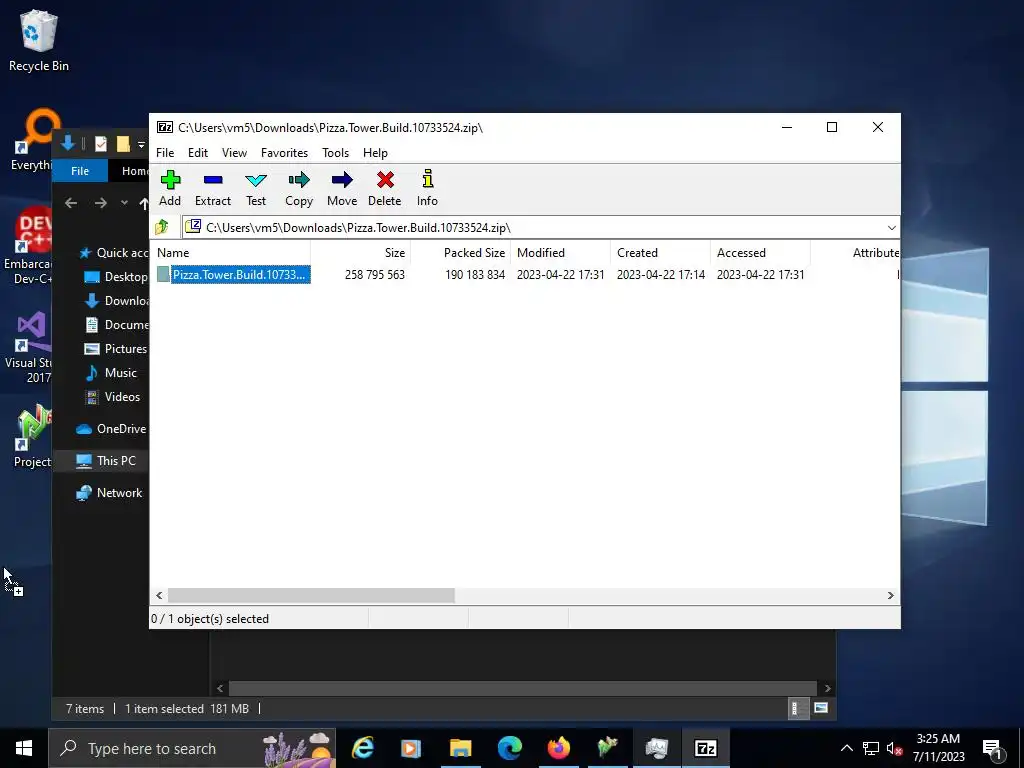
Task: Click the File tab in File Explorer
Action: coord(80,171)
